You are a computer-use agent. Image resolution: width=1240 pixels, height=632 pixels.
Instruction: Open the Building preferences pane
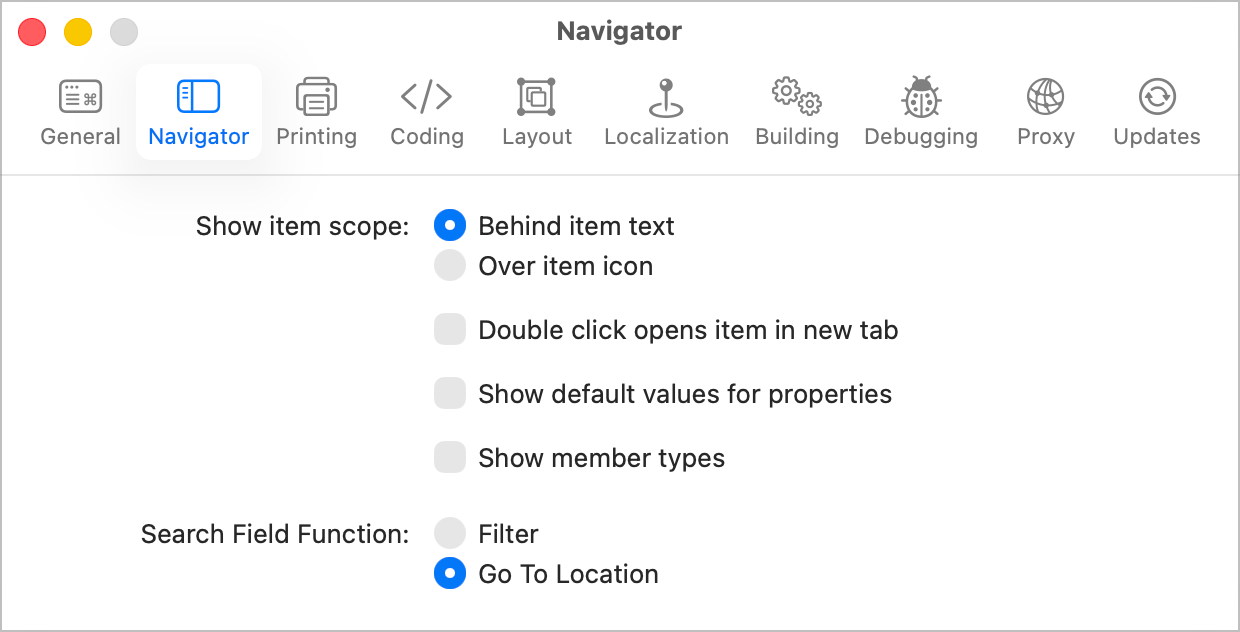coord(796,110)
